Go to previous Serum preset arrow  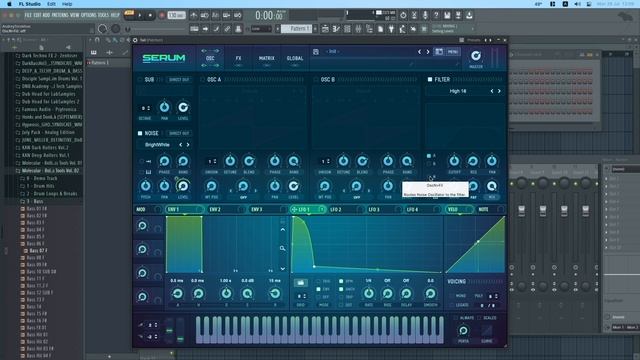click(419, 52)
